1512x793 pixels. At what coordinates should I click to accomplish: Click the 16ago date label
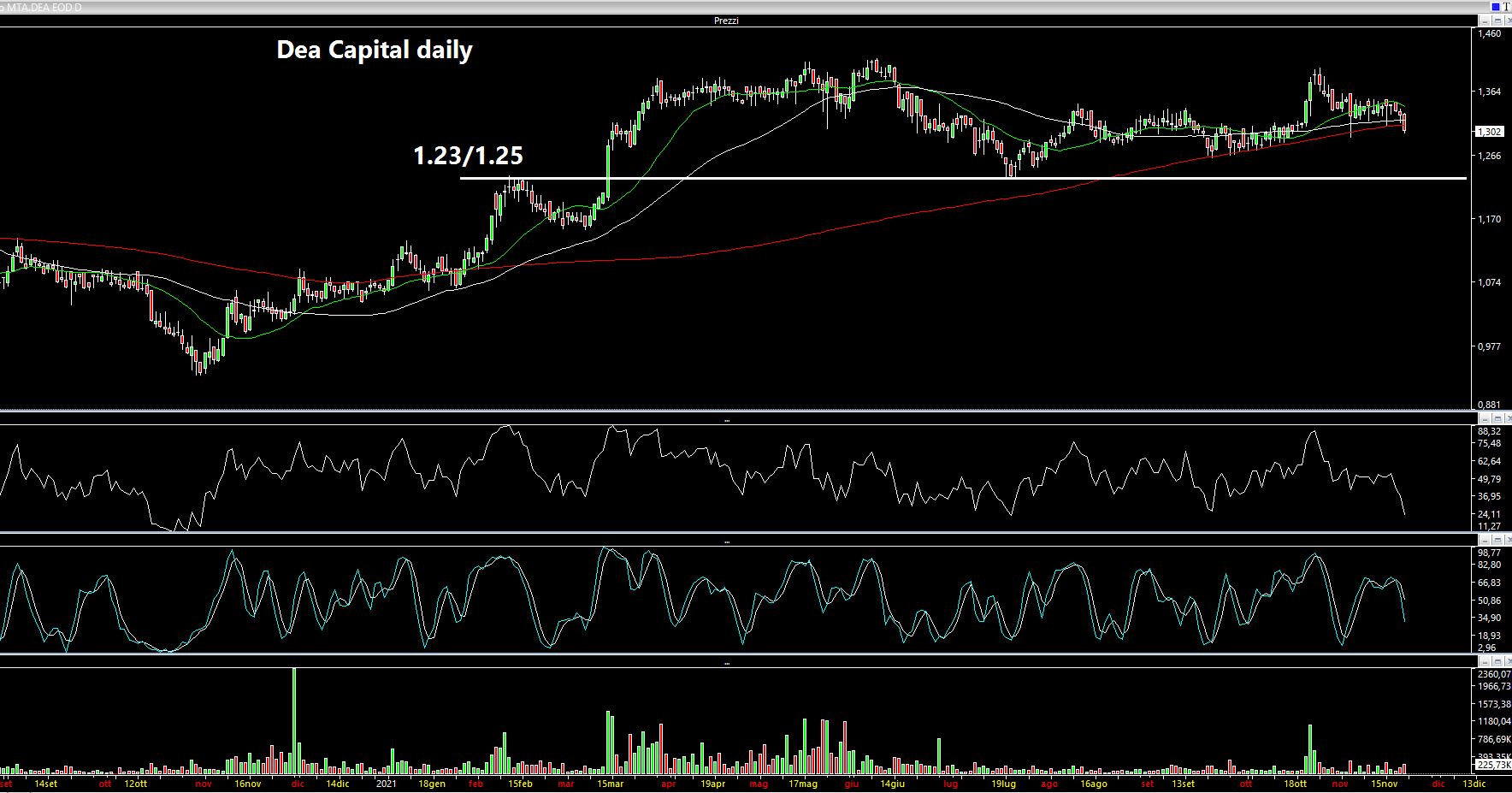coord(1094,784)
